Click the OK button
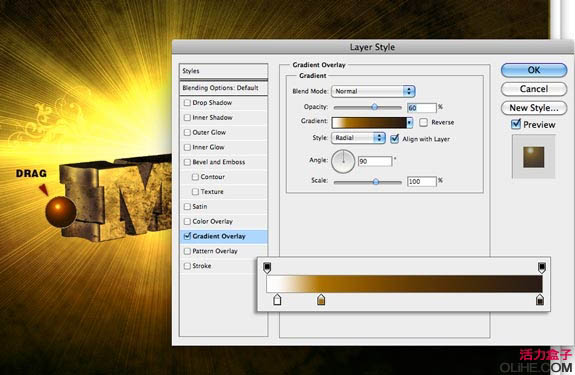The image size is (575, 375). point(534,70)
